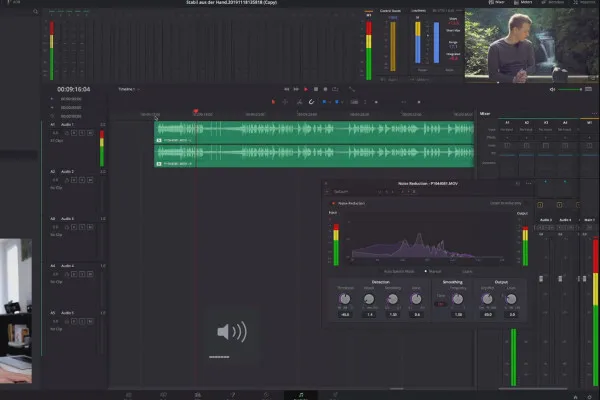
Task: Mute output via speaker icon near viewer
Action: coord(552,89)
